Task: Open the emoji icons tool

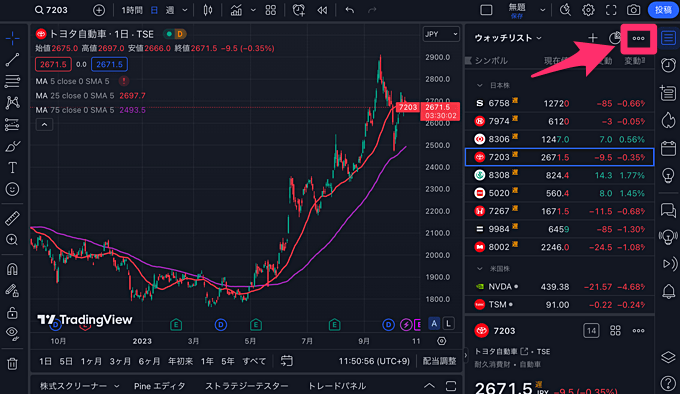Action: point(12,189)
